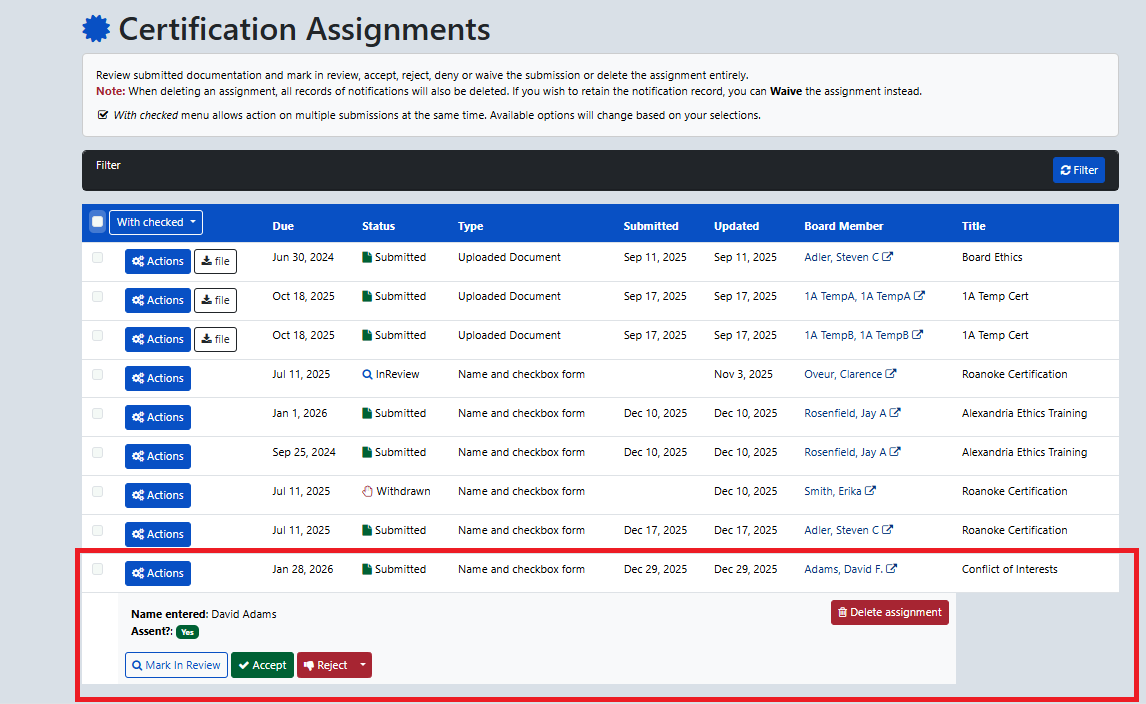Screen dimensions: 1146x704
Task: Click the Filter label in the dark filter bar
Action: pos(108,165)
